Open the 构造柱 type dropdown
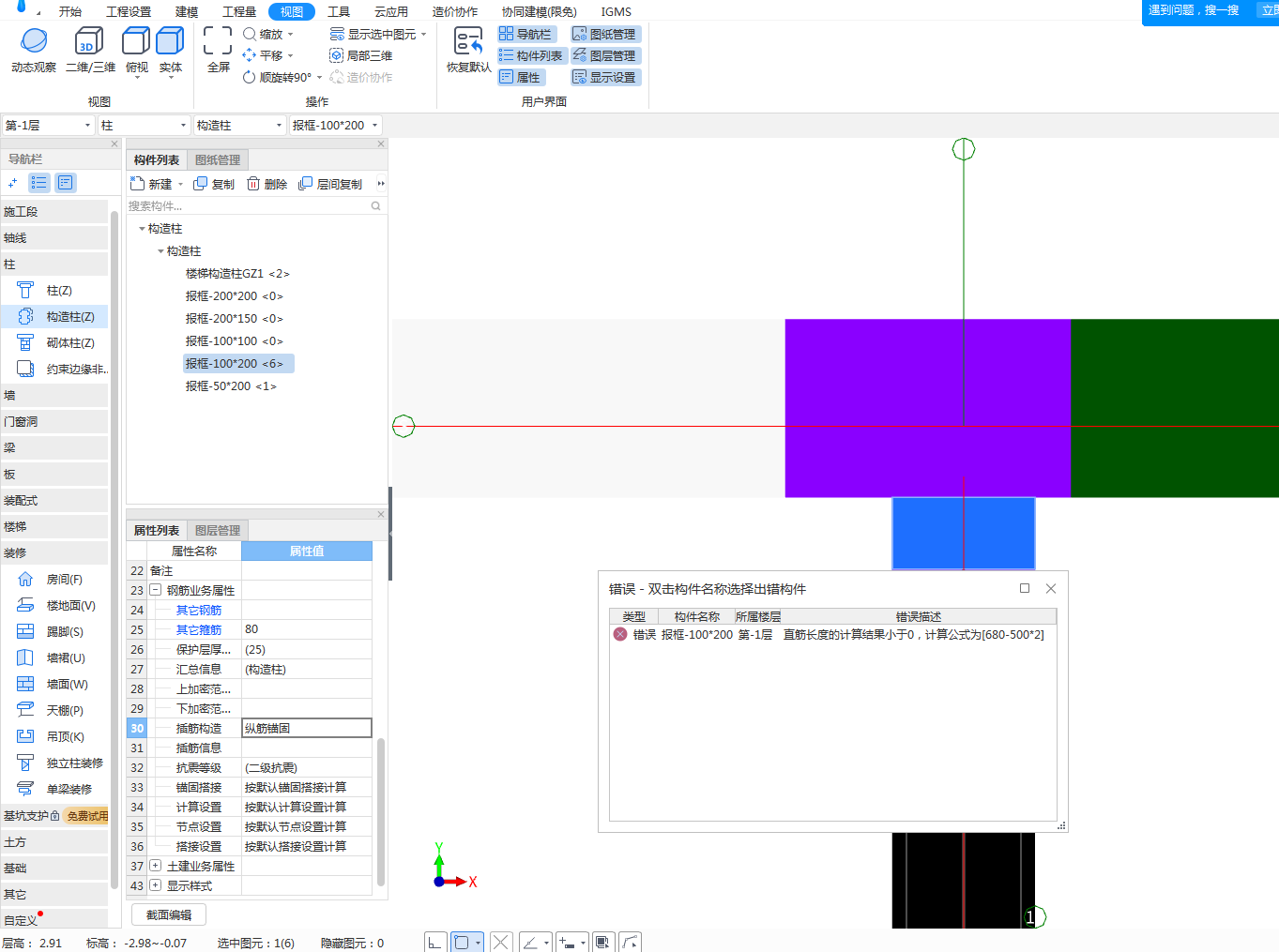Viewport: 1279px width, 952px height. point(239,125)
